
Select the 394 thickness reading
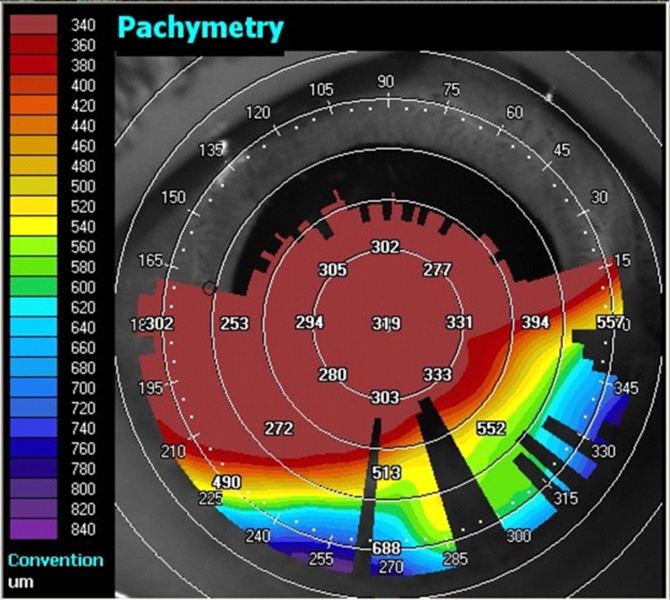pos(536,323)
